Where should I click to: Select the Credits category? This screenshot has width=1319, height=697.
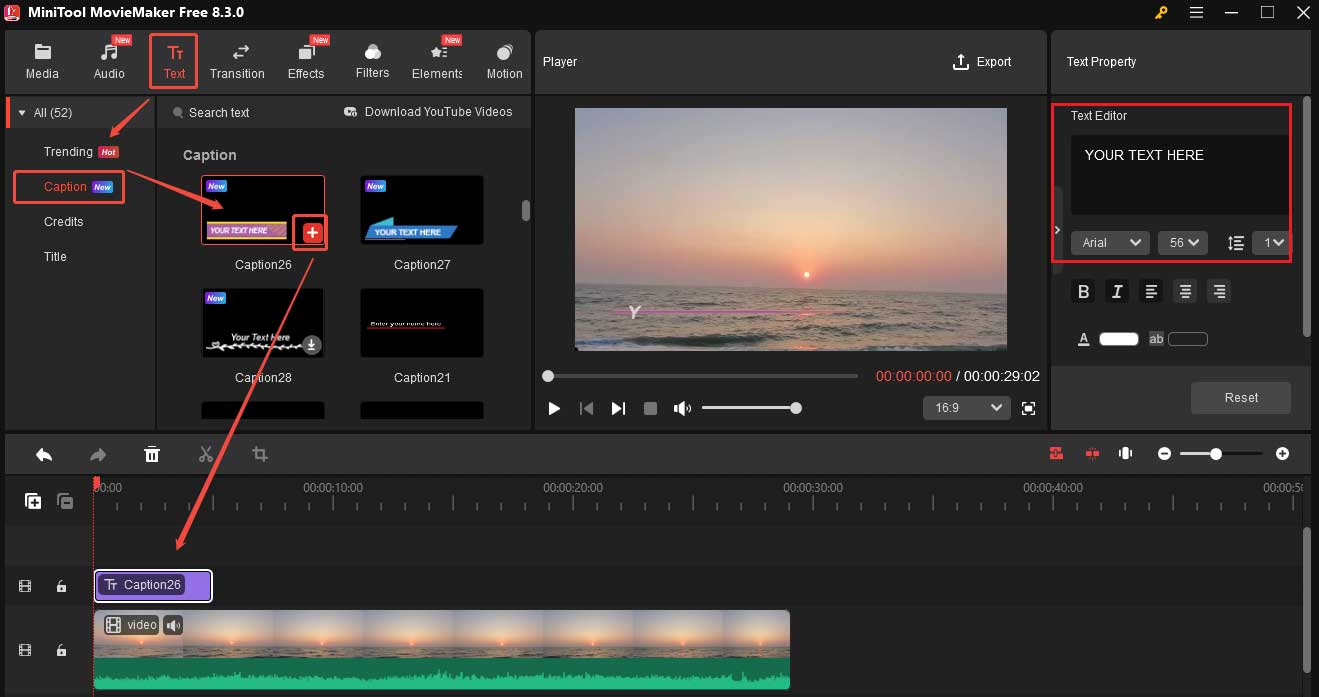[64, 222]
